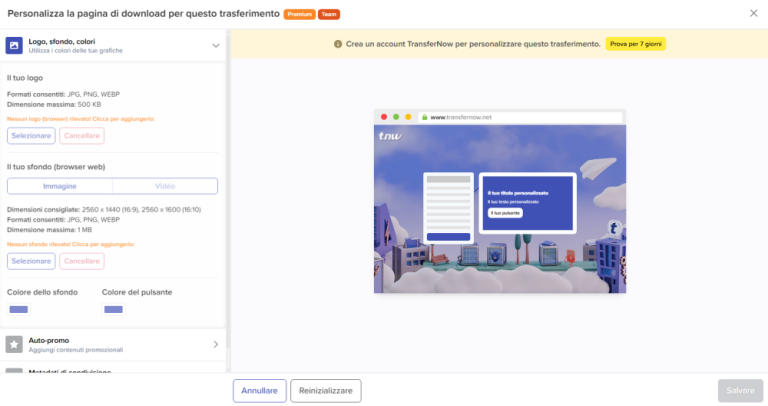The width and height of the screenshot is (768, 406).
Task: Click Selezionare under Il tuo logo
Action: tap(31, 136)
